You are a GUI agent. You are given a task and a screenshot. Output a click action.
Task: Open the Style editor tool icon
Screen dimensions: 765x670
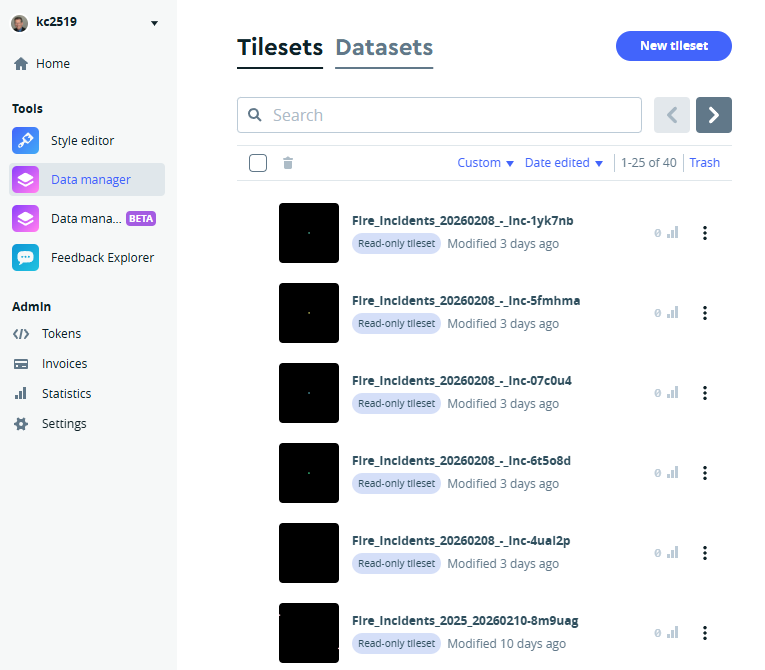tap(26, 141)
